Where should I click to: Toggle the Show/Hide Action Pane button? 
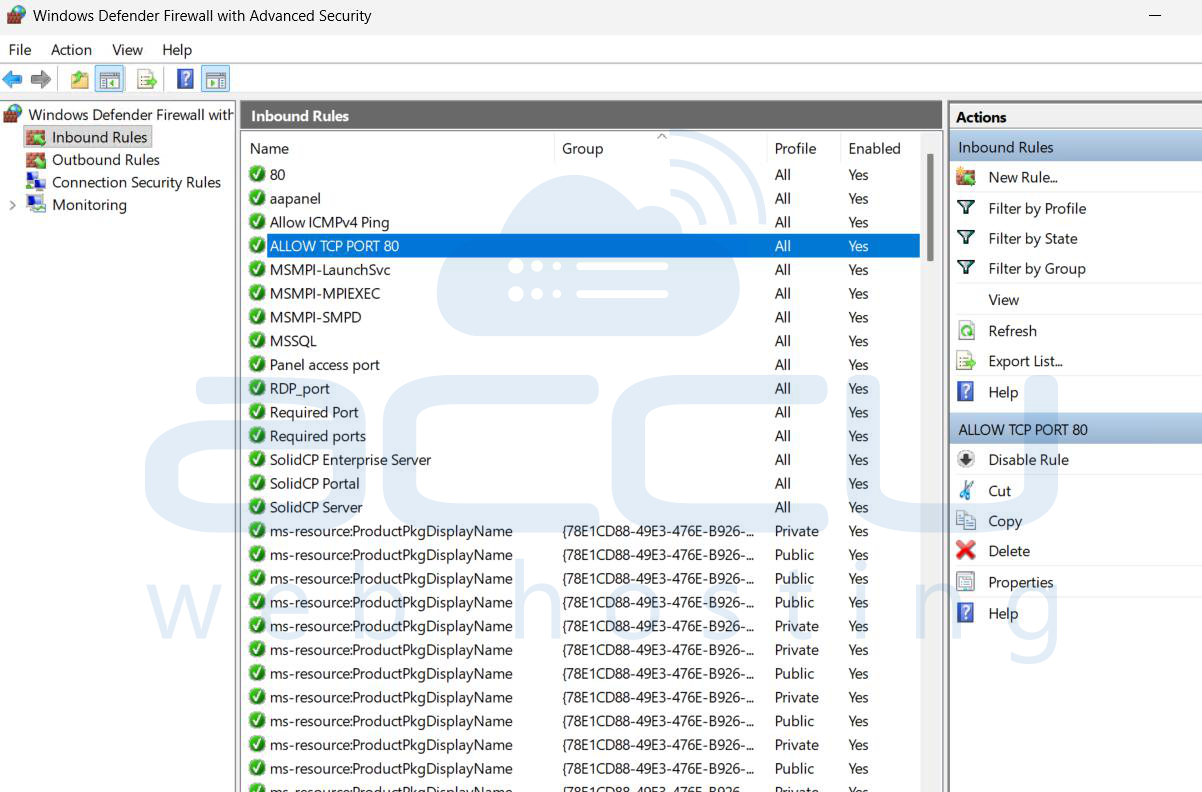[x=215, y=79]
